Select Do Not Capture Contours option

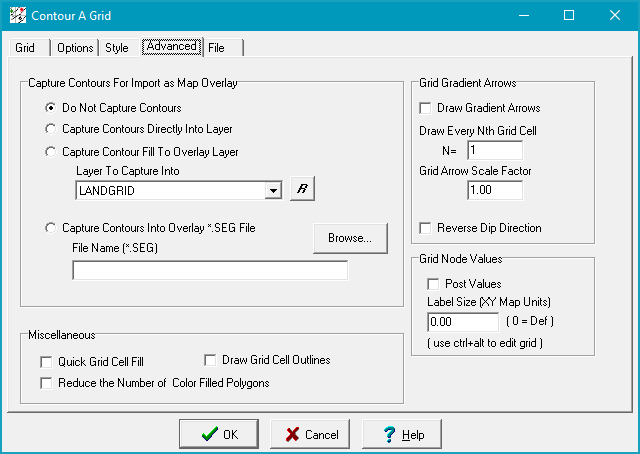[x=52, y=108]
